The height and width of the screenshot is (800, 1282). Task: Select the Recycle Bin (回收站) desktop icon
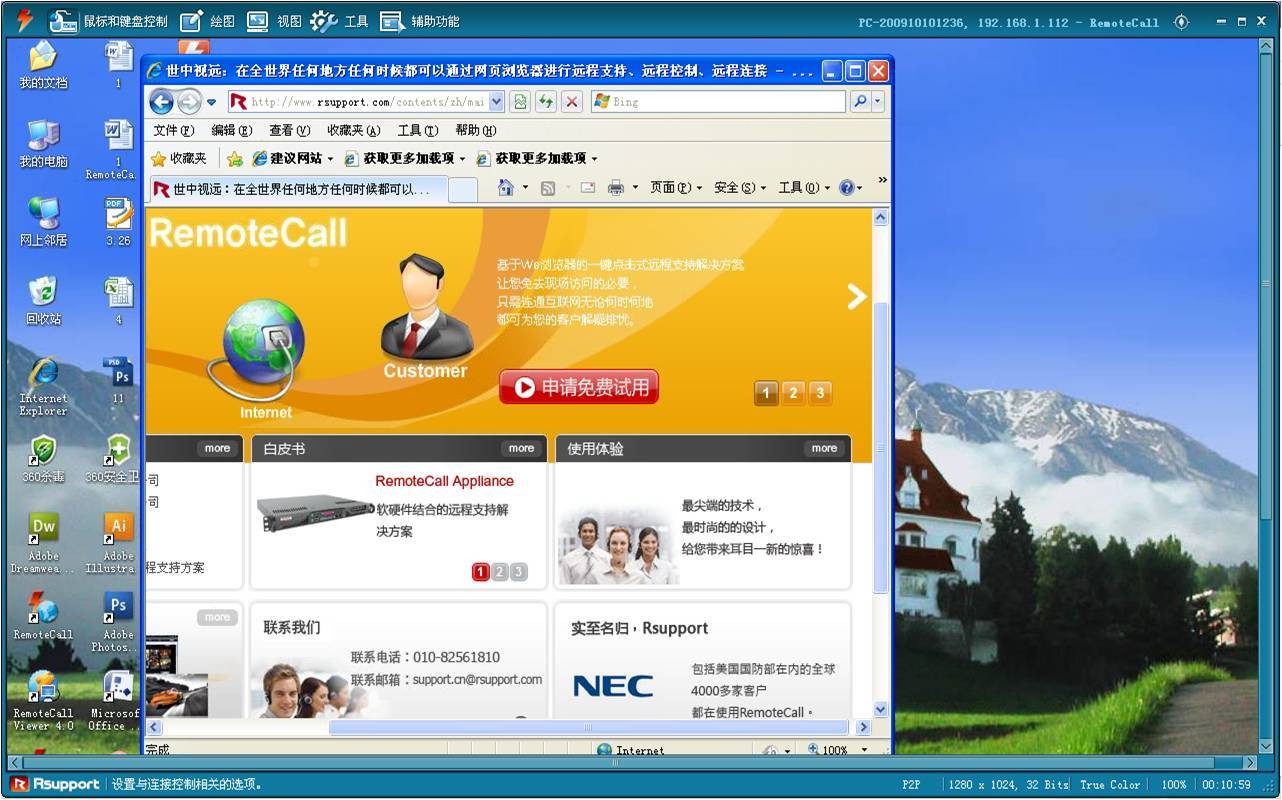click(x=43, y=300)
